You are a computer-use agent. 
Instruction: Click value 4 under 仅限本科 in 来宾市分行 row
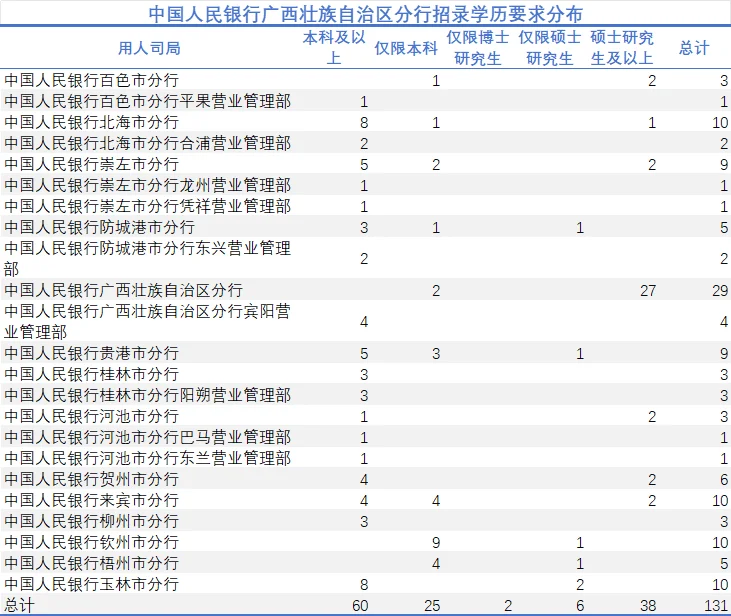click(x=436, y=500)
